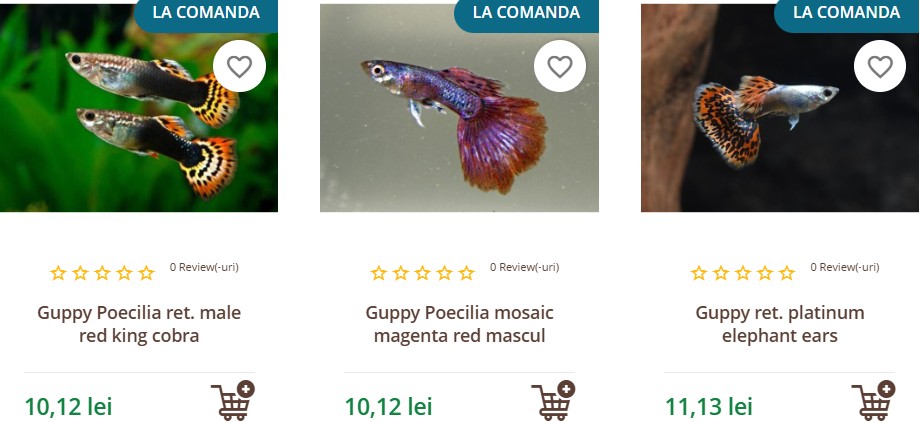Favorite the platinum elephant ears guppy
The image size is (920, 422).
tap(879, 67)
